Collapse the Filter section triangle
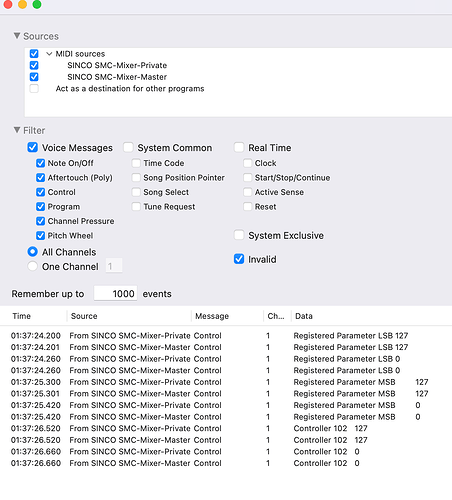The image size is (452, 500). pyautogui.click(x=17, y=130)
